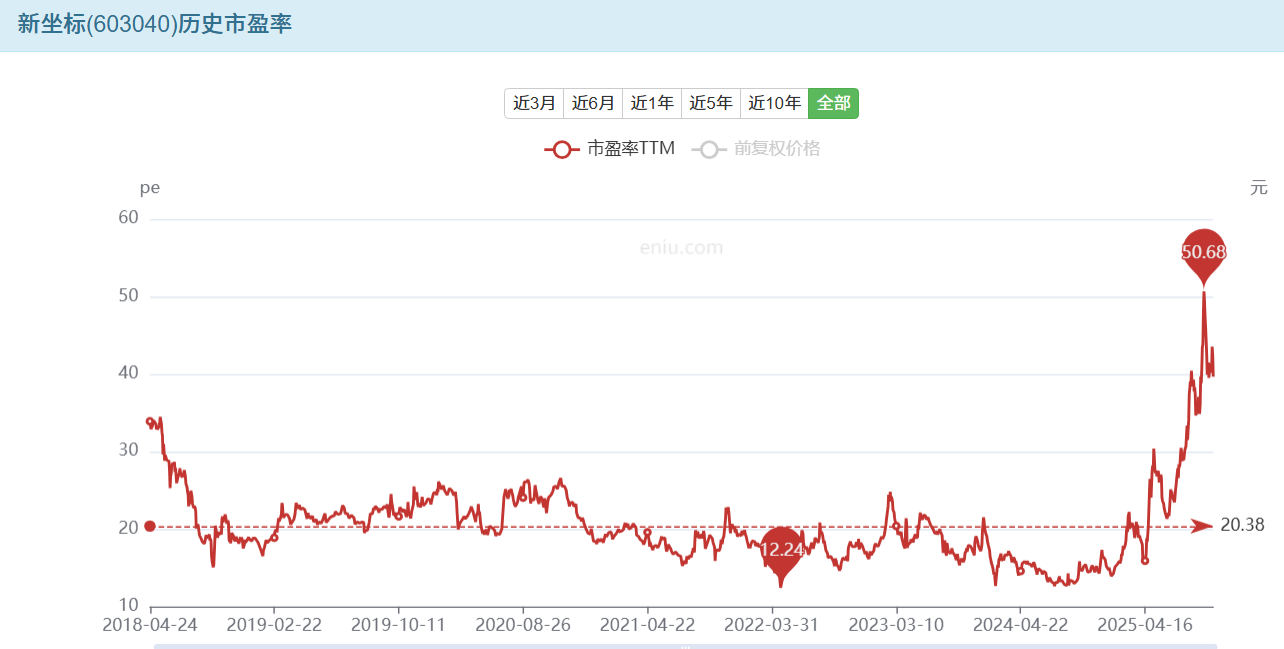Select the 近3月 time range tab
This screenshot has height=649, width=1284.
click(x=534, y=103)
